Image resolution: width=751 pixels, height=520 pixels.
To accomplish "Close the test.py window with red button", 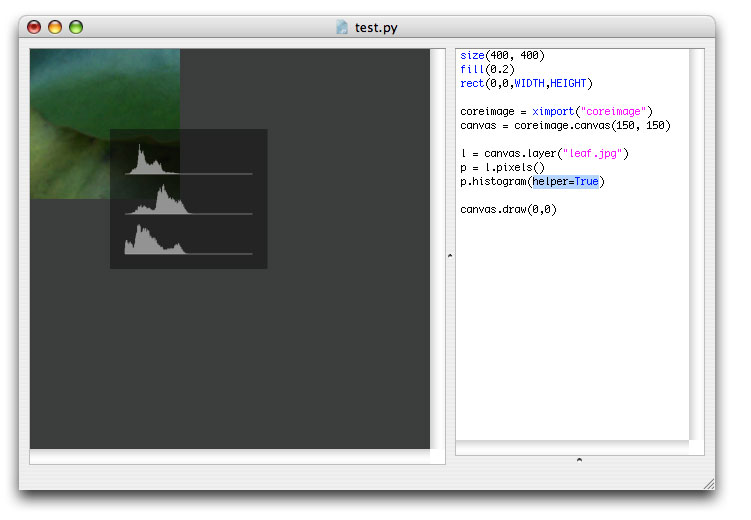I will 34,27.
